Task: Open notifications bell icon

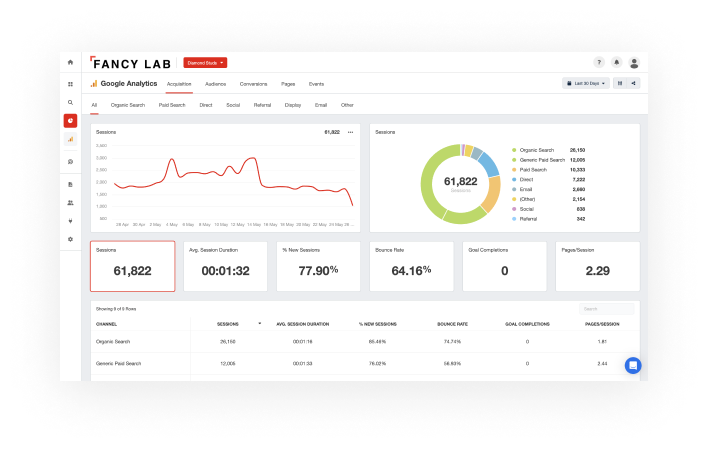Action: point(616,62)
